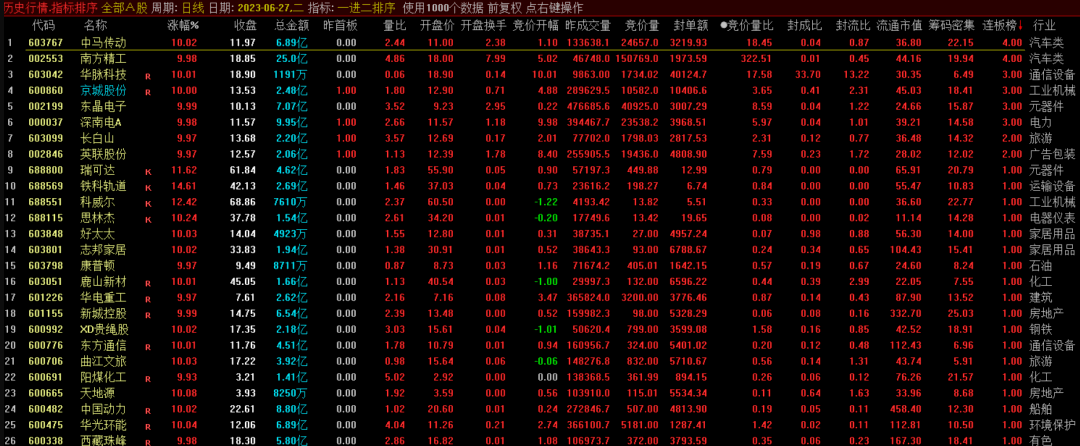Select stock 京城股份
1080x446 pixels.
103,90
